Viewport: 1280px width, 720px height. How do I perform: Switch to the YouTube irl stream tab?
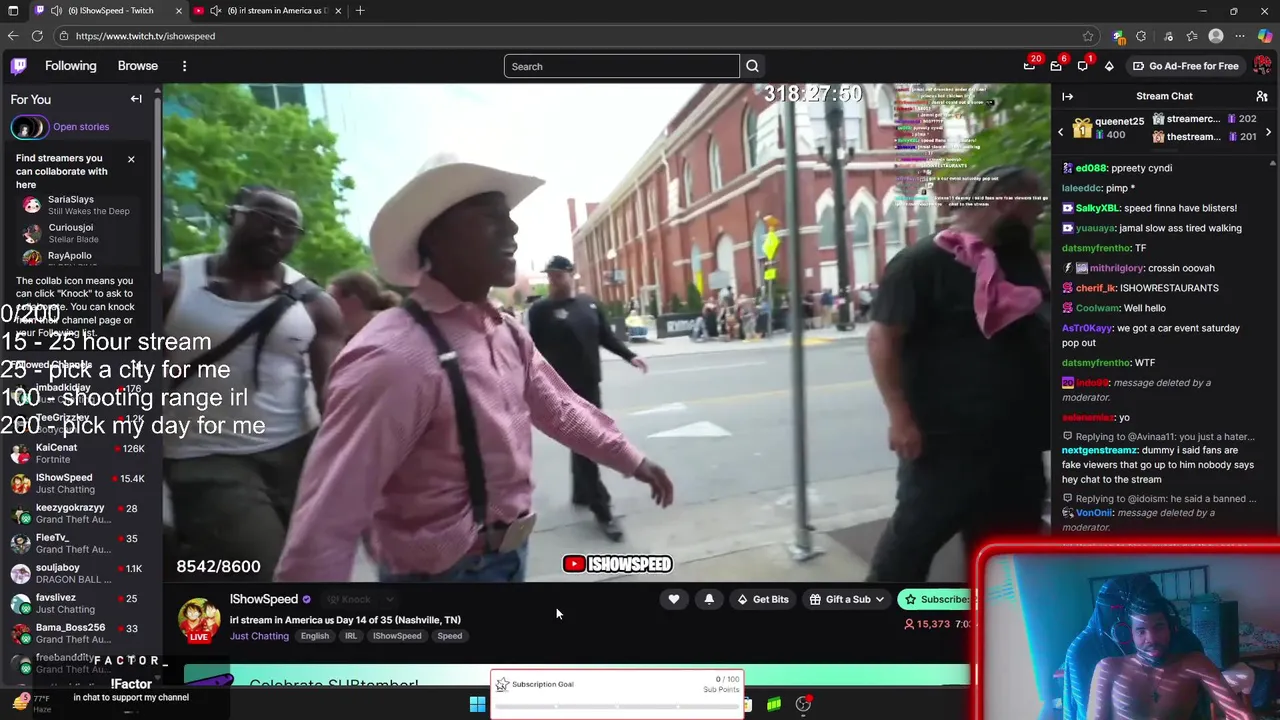coord(268,11)
